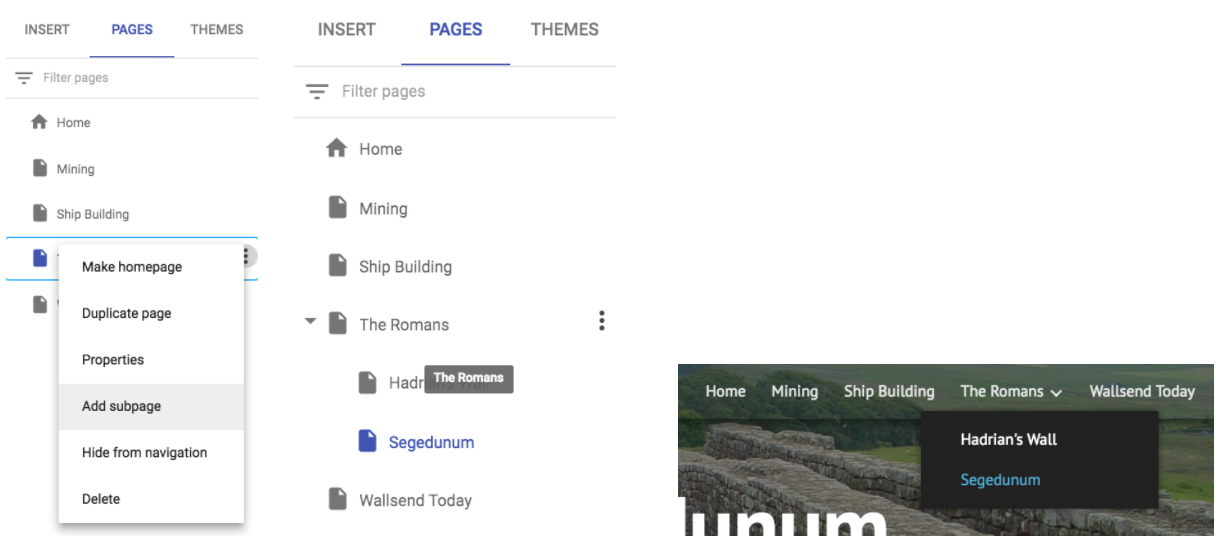Viewport: 1220px width, 540px height.
Task: Click the Home house icon in large pages list
Action: [337, 149]
